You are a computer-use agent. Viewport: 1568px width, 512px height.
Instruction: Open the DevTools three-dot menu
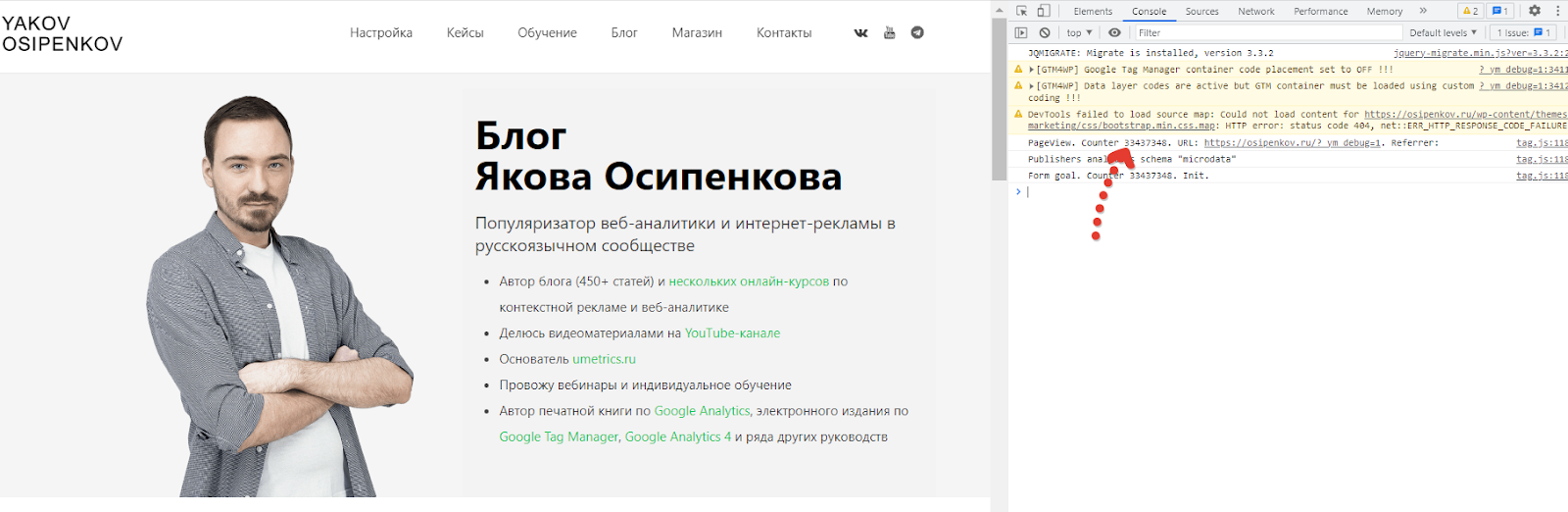pos(1557,11)
